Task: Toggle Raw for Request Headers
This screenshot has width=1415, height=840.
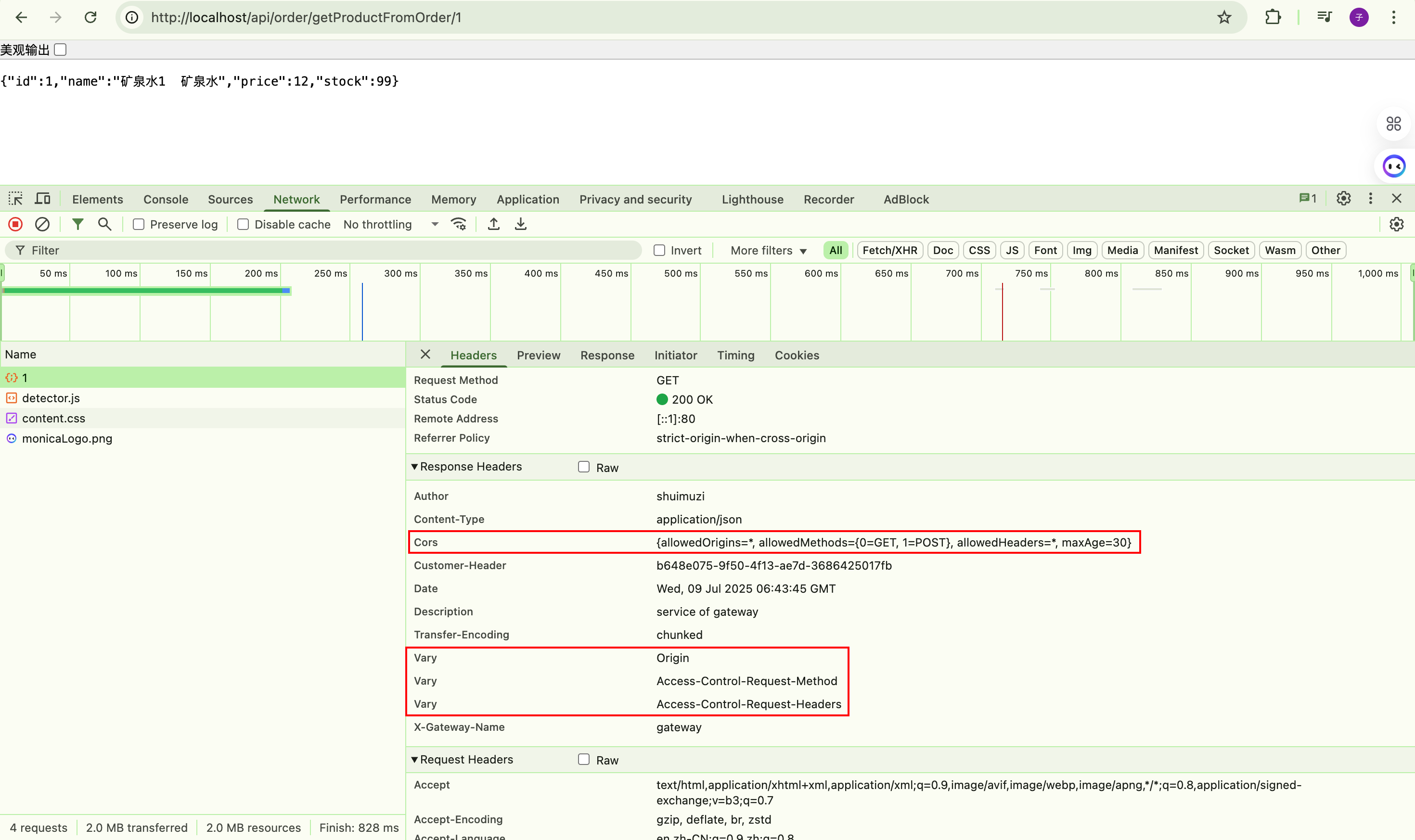Action: pyautogui.click(x=584, y=759)
